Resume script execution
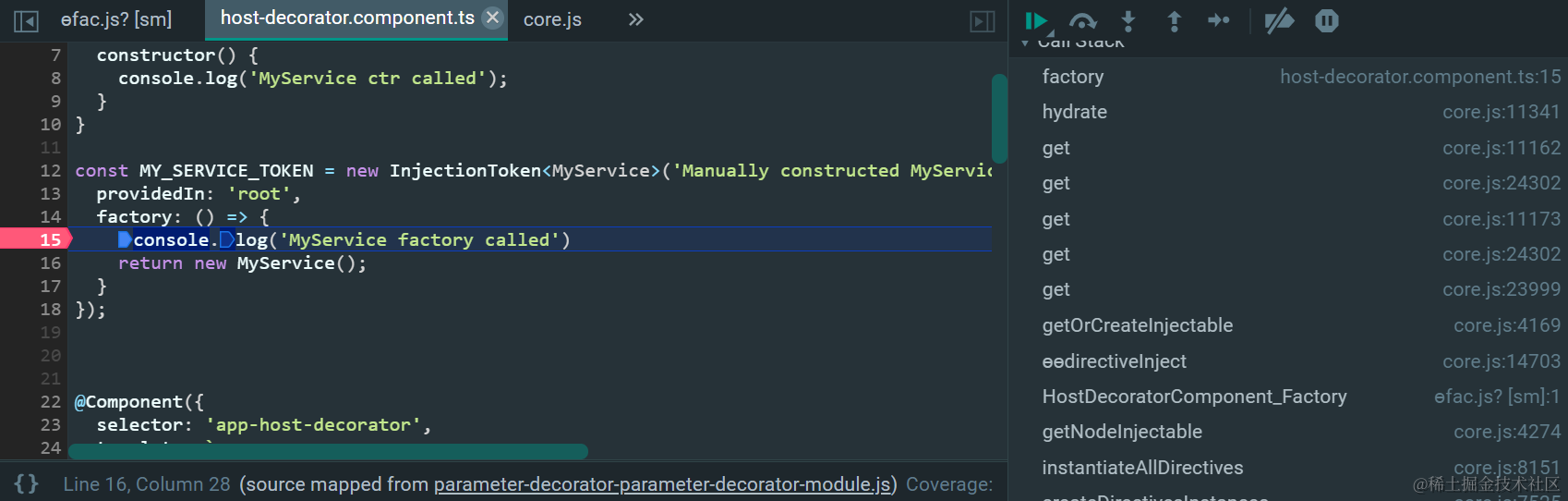Image resolution: width=1568 pixels, height=501 pixels. point(1036,20)
